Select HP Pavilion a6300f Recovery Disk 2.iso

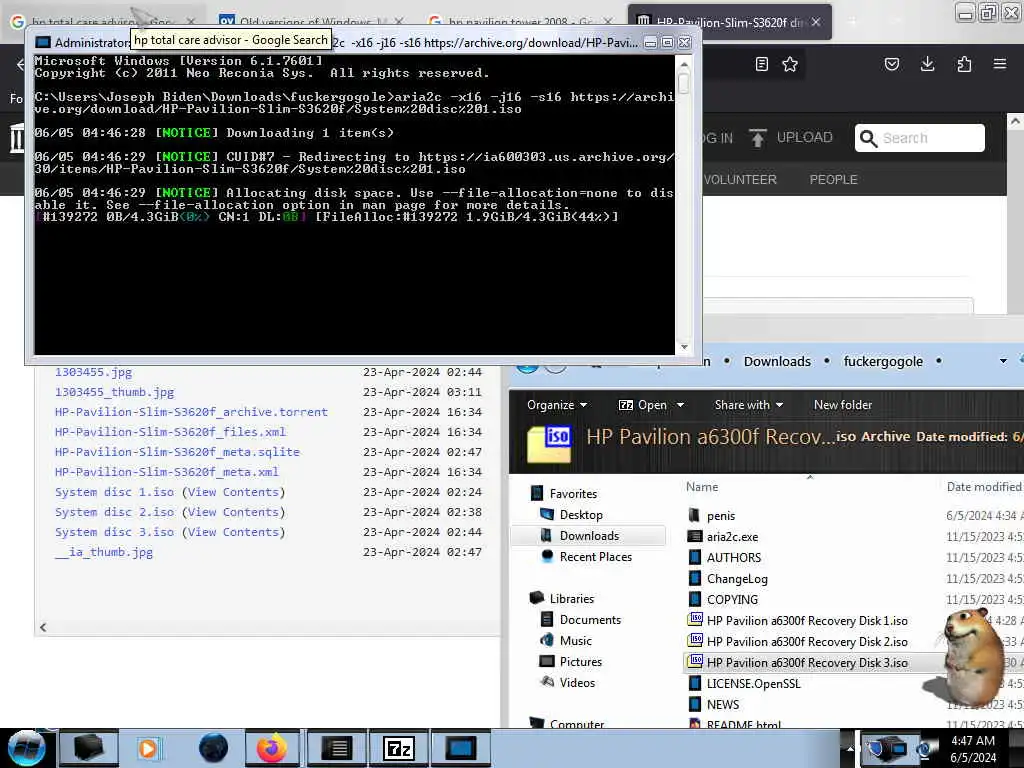(807, 641)
